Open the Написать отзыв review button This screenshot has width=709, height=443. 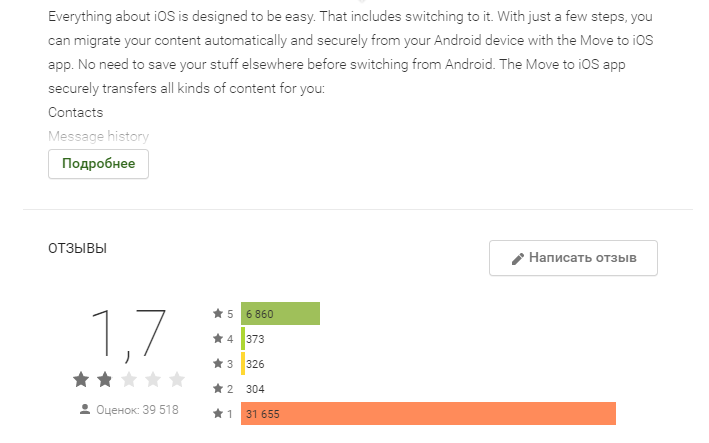tap(573, 258)
